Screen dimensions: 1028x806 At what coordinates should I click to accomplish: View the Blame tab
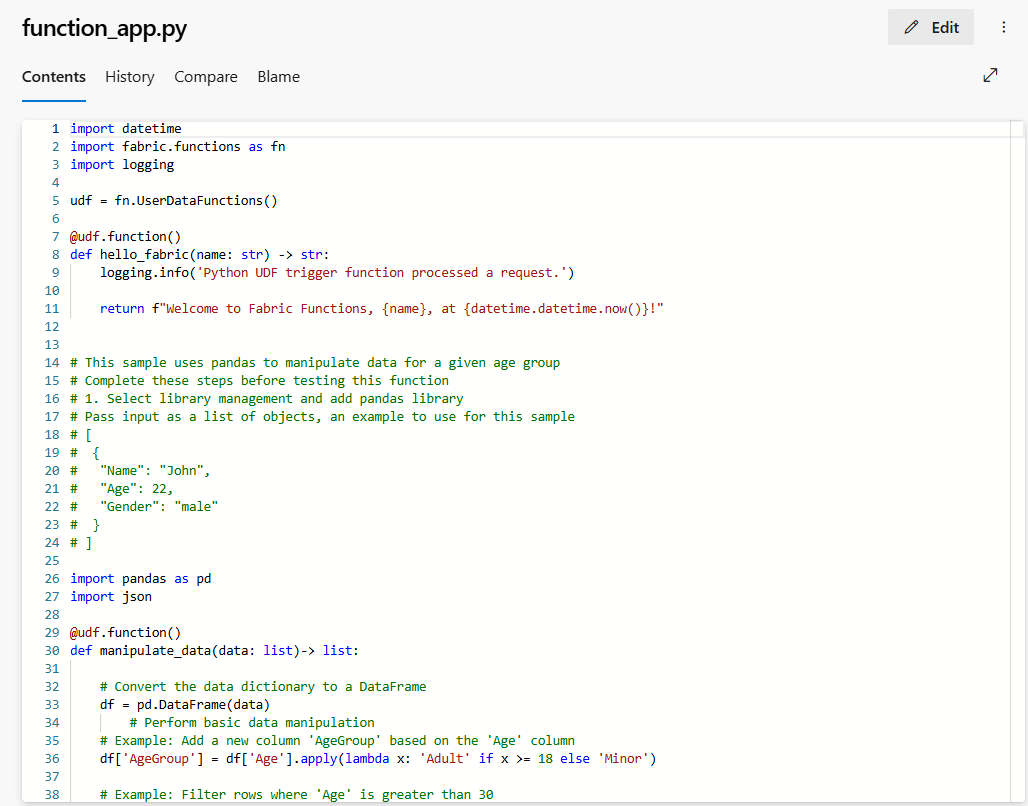click(278, 77)
